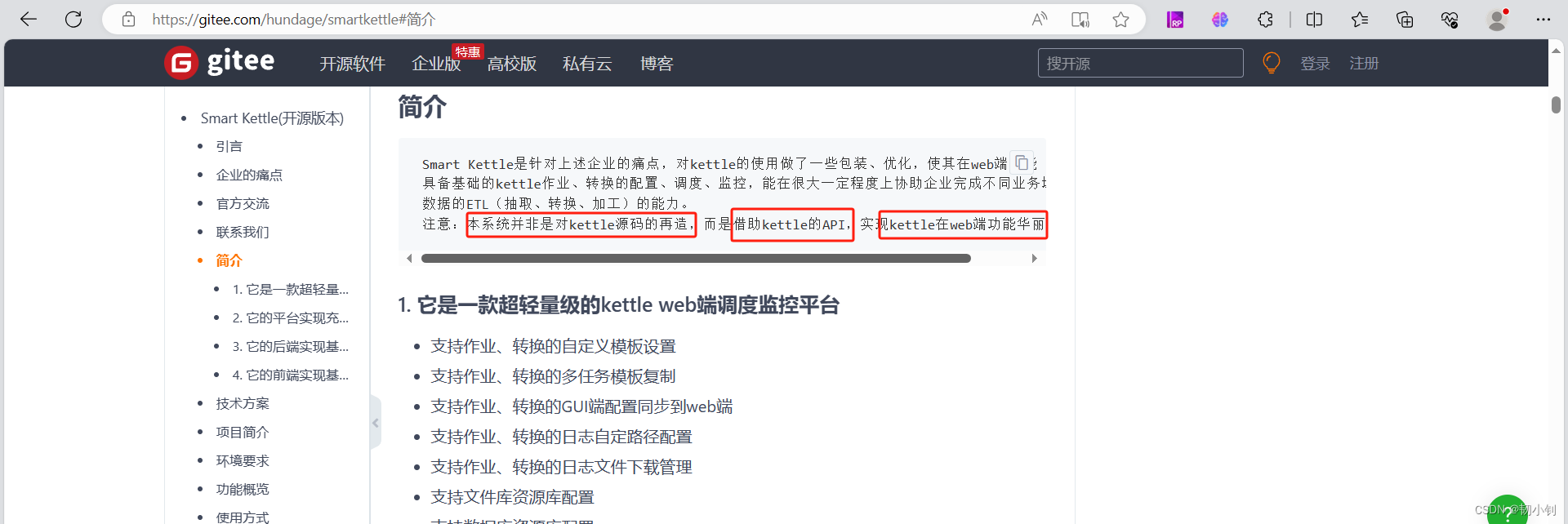Viewport: 1568px width, 524px height.
Task: Click the code block horizontal scrollbar
Action: coord(696,259)
